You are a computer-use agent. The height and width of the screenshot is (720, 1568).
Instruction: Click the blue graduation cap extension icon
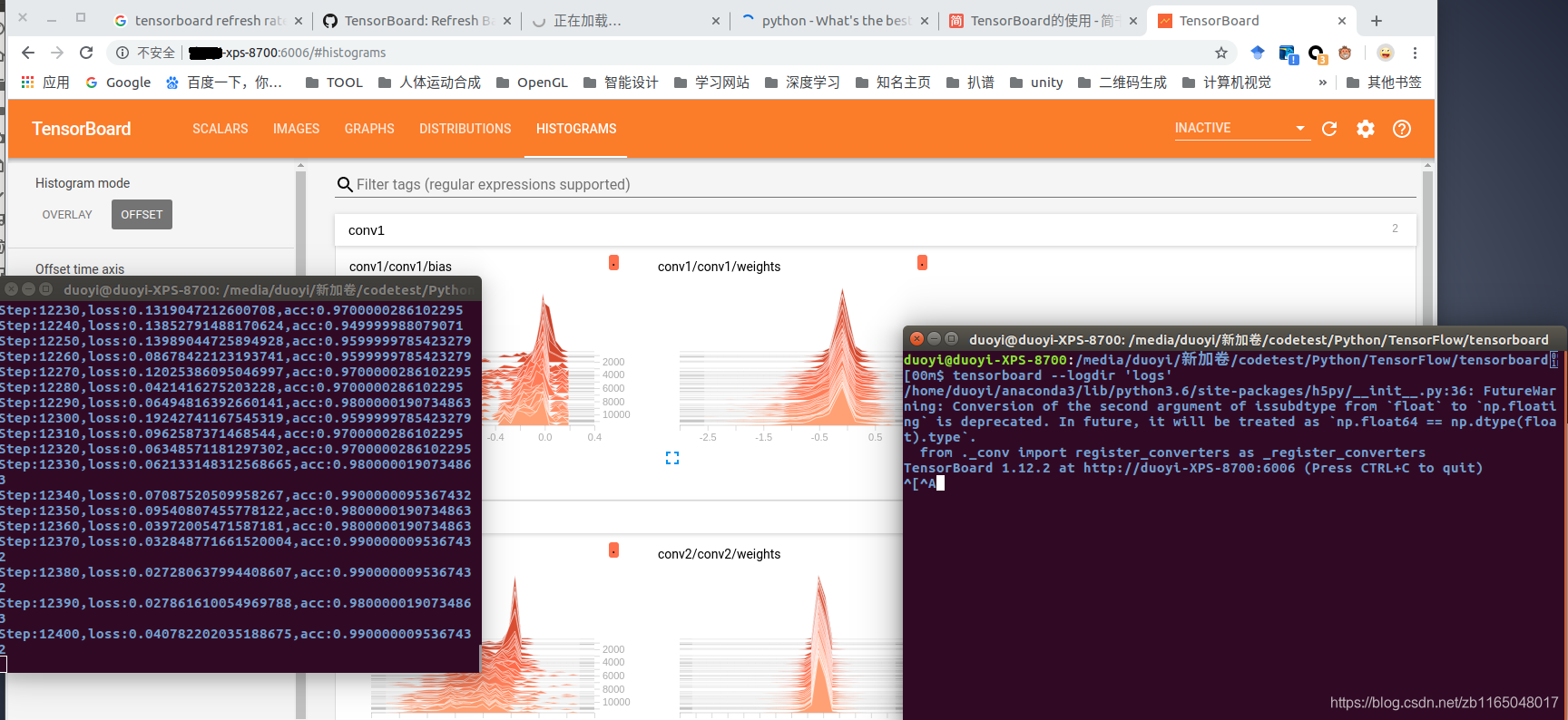(x=1258, y=53)
